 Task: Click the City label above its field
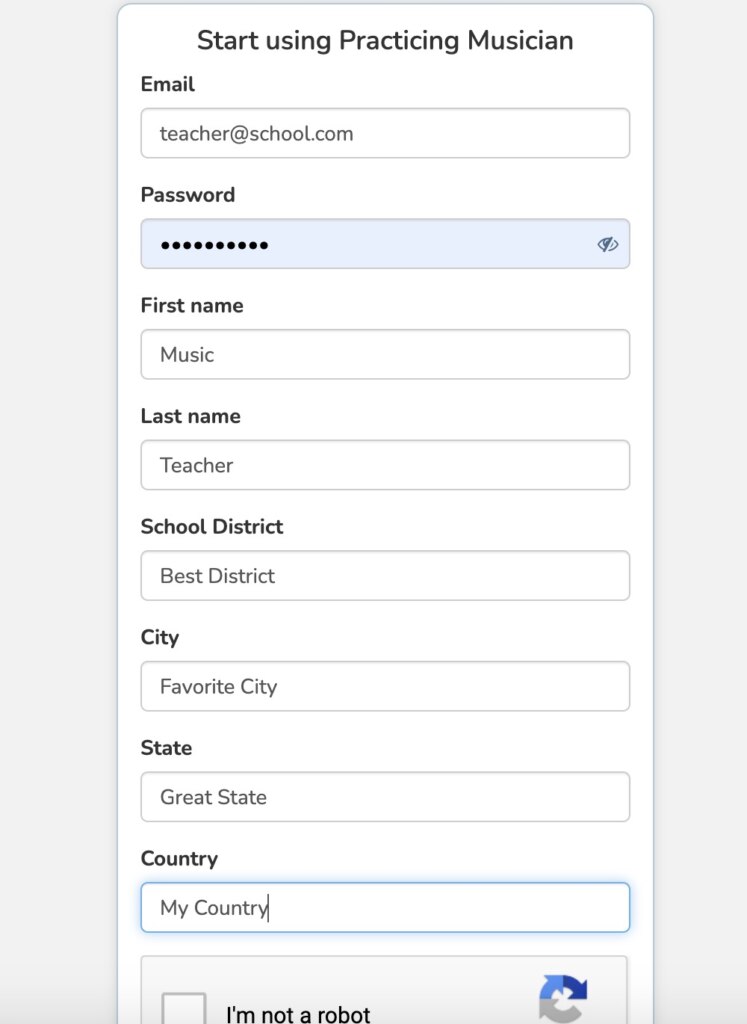click(x=160, y=637)
